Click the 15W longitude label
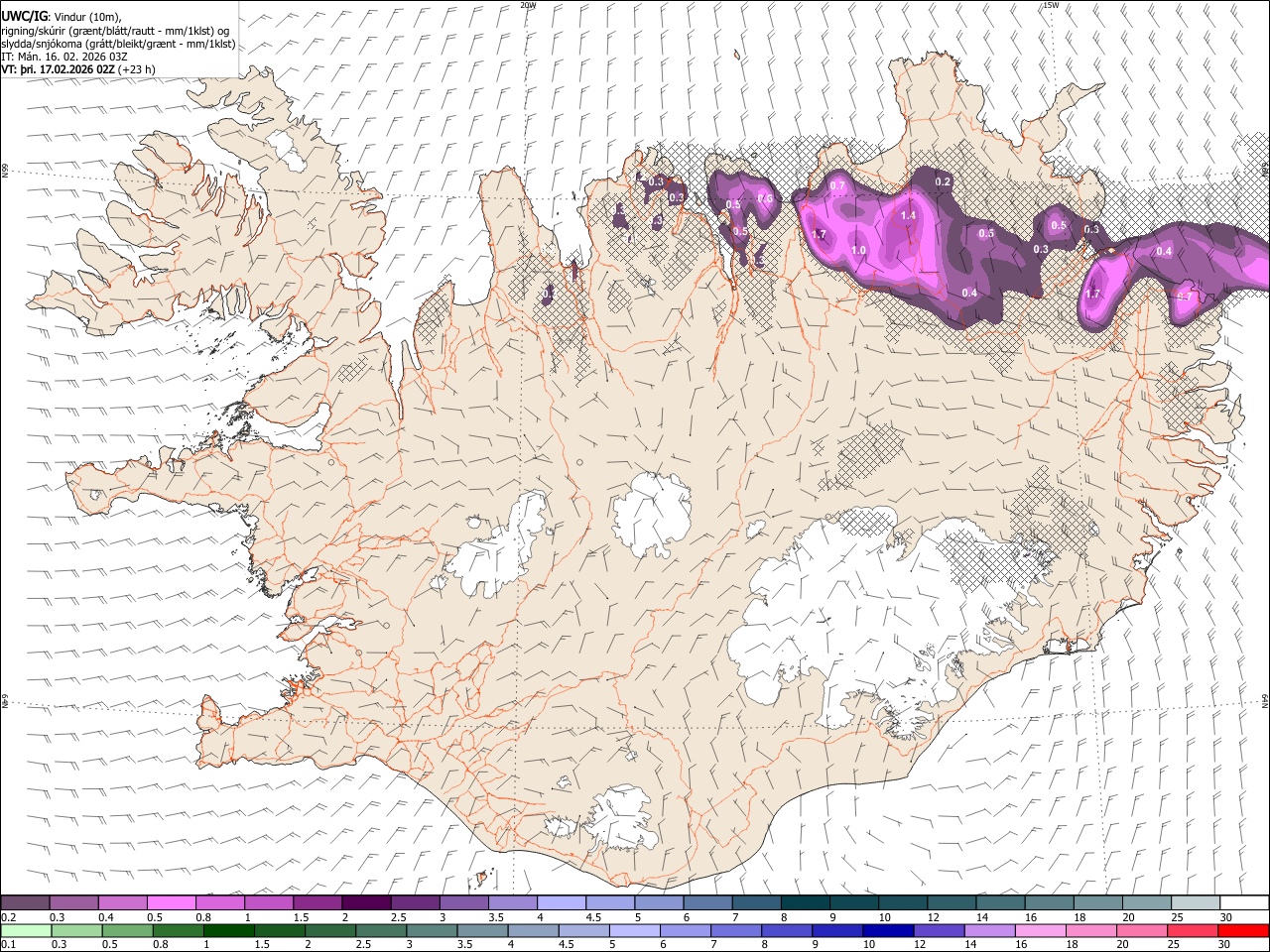The height and width of the screenshot is (952, 1270). coord(1051,5)
